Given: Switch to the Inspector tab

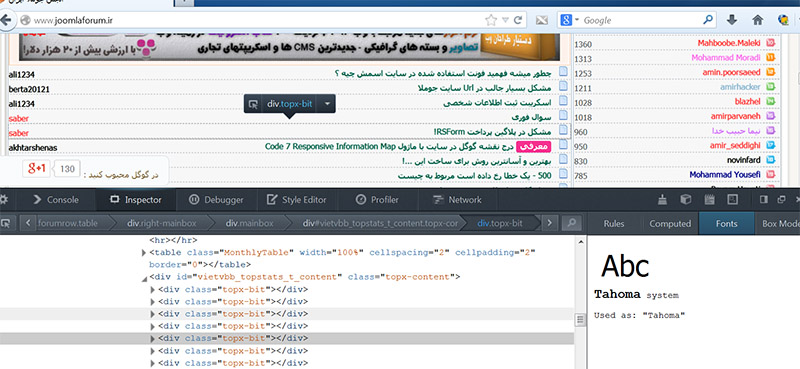Looking at the screenshot, I should 136,200.
